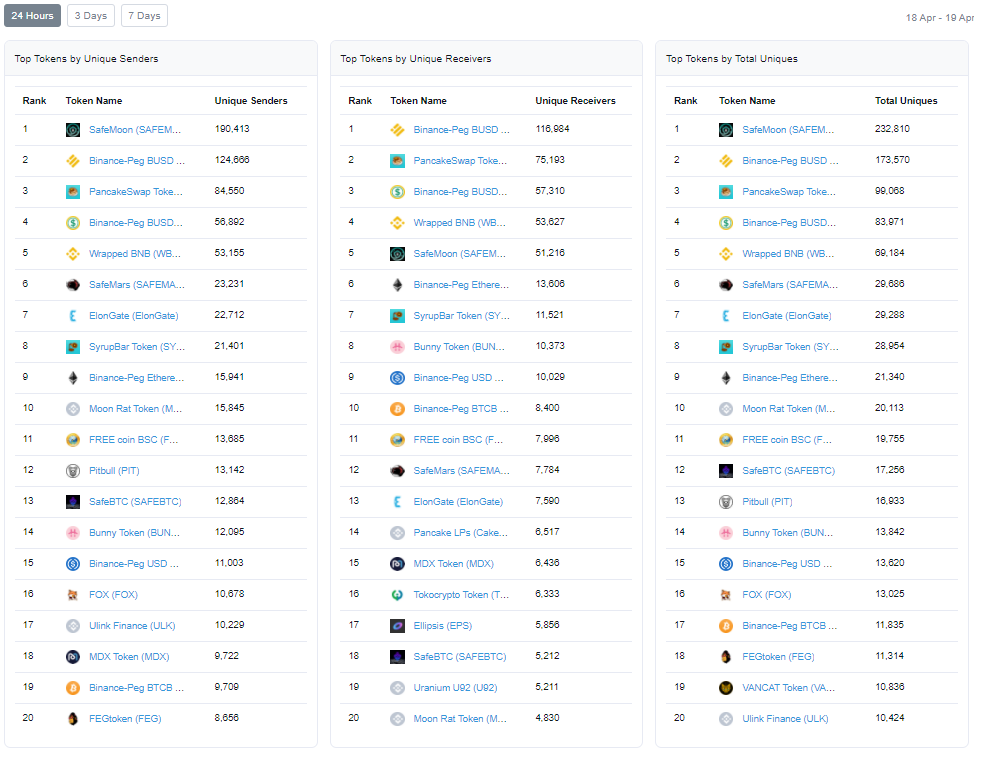Switch to the 7 Days tab

144,16
